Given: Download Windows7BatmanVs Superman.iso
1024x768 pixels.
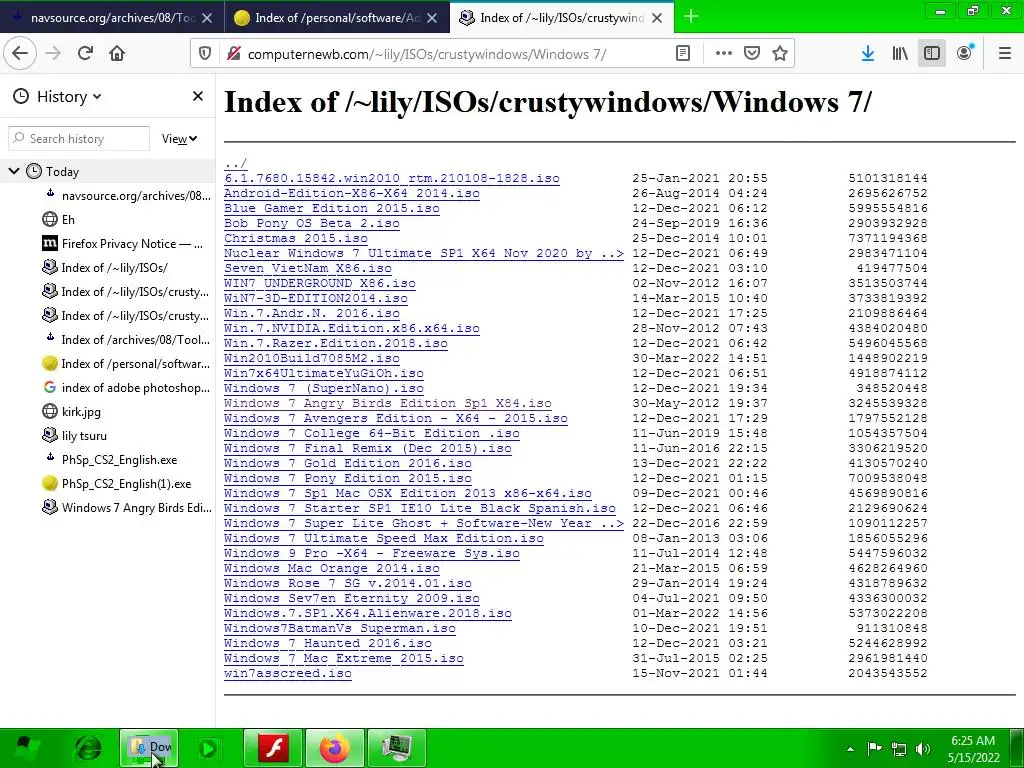Looking at the screenshot, I should click(x=340, y=628).
